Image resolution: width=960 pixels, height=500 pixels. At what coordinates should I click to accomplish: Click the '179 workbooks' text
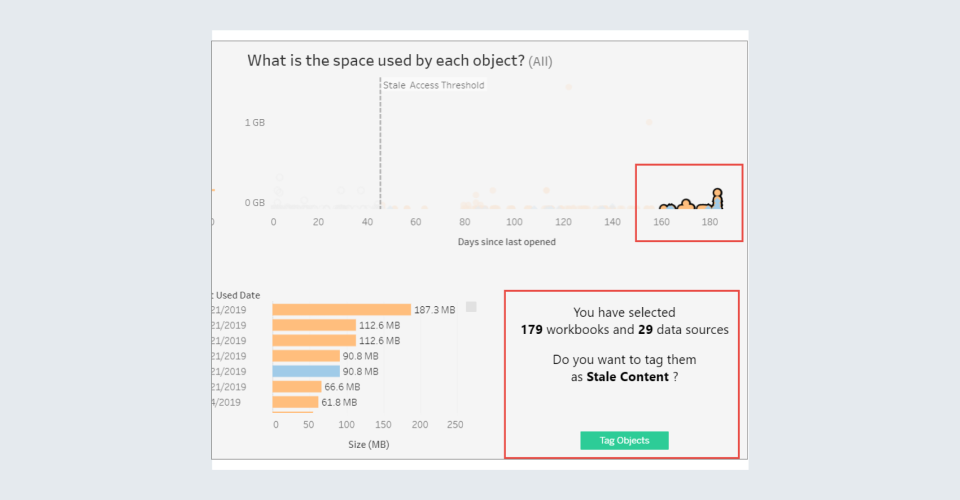pyautogui.click(x=567, y=330)
